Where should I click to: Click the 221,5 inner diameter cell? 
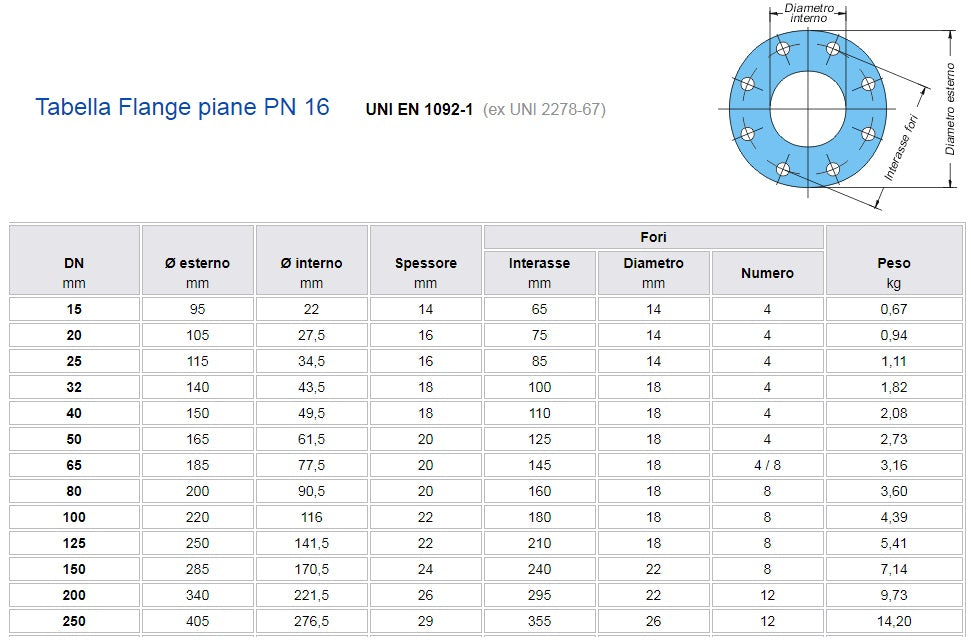pos(311,595)
